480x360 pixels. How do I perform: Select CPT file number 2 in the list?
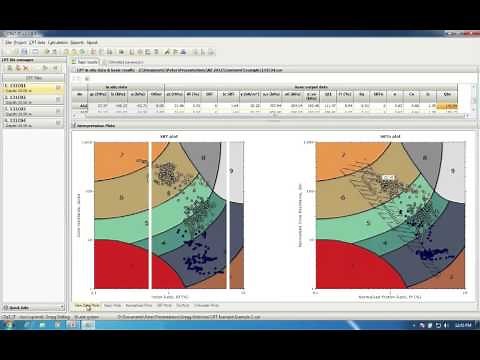pyautogui.click(x=33, y=100)
